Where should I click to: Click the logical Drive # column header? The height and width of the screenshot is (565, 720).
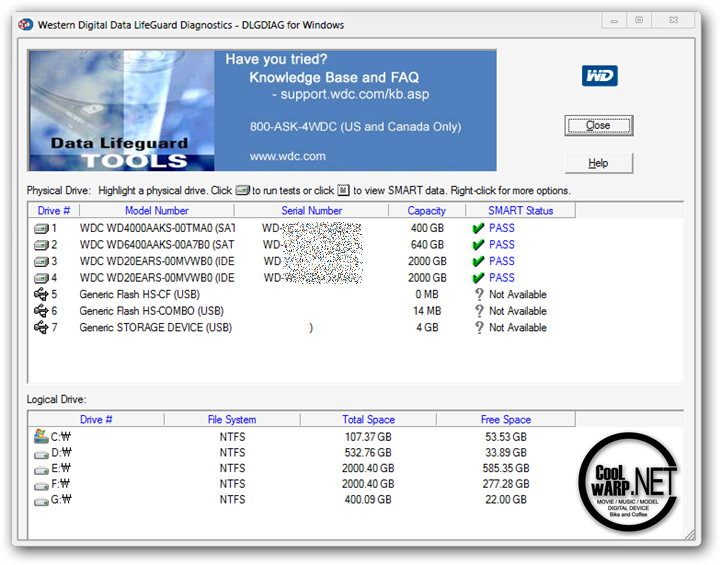[96, 419]
